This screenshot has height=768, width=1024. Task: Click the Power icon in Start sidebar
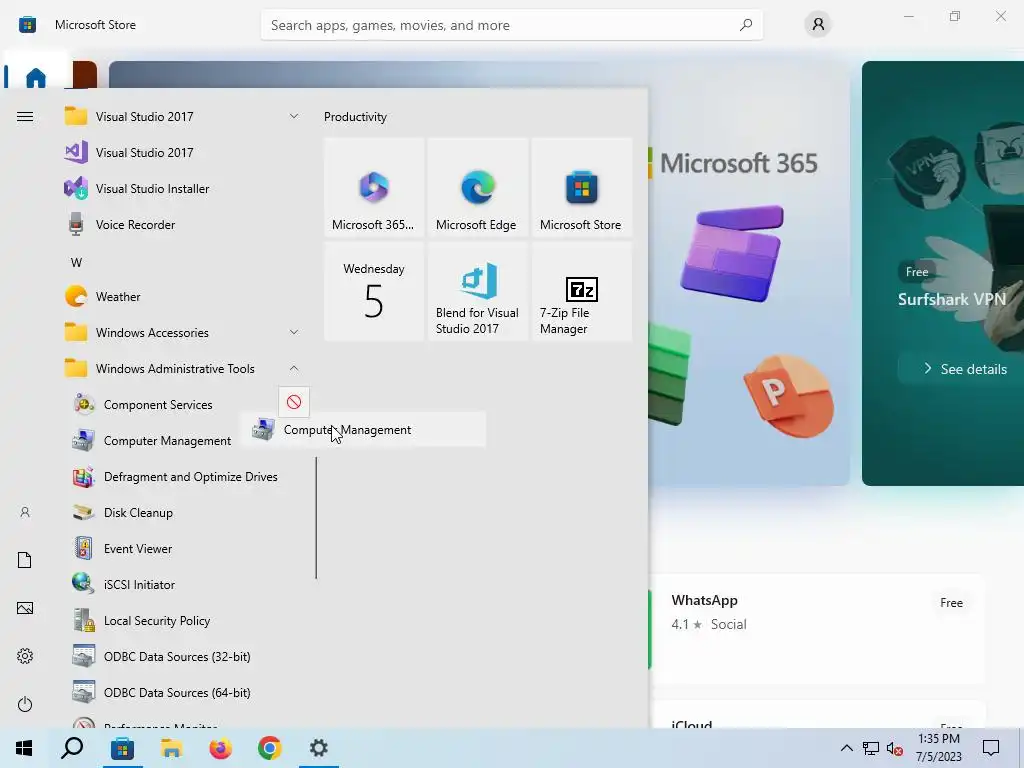(25, 705)
